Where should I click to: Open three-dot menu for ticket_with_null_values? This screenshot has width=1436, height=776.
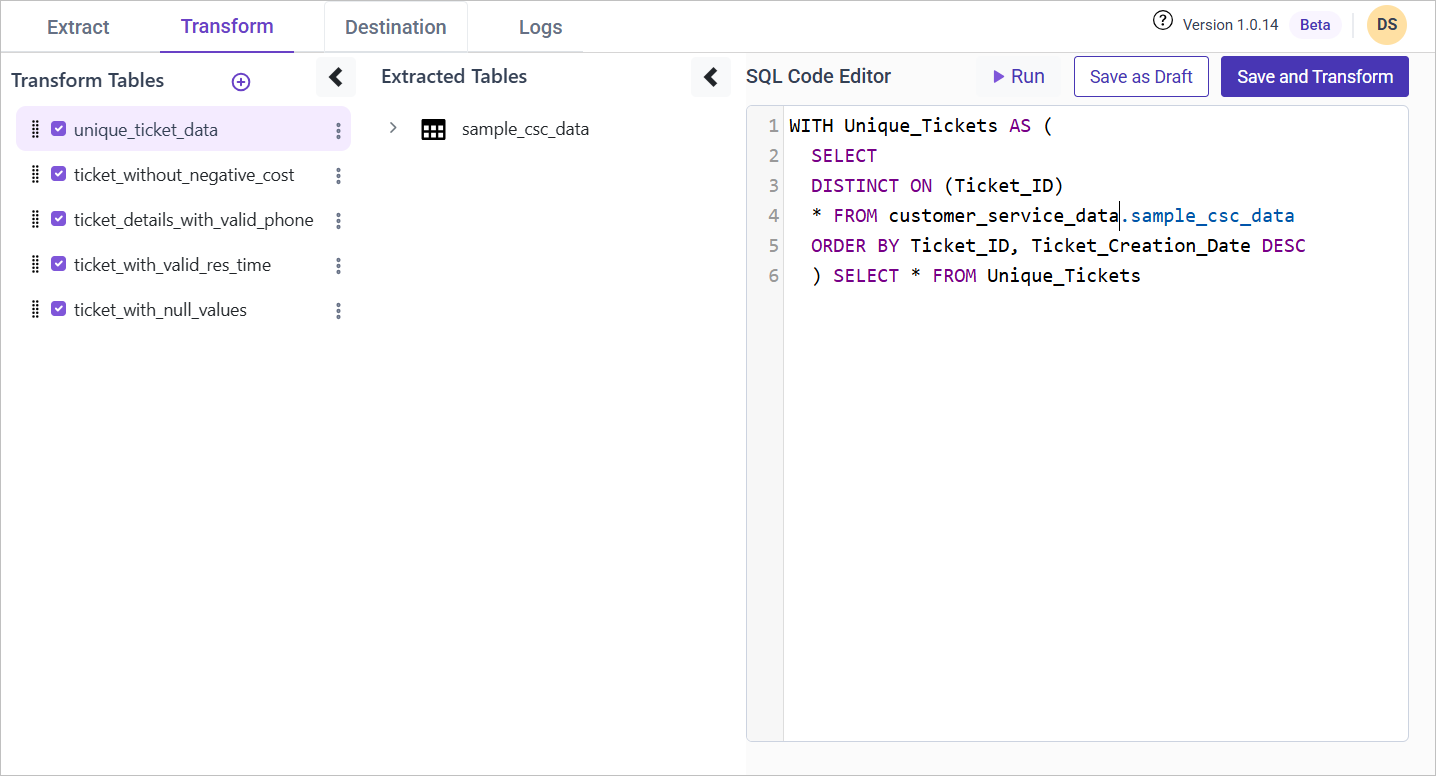point(338,311)
